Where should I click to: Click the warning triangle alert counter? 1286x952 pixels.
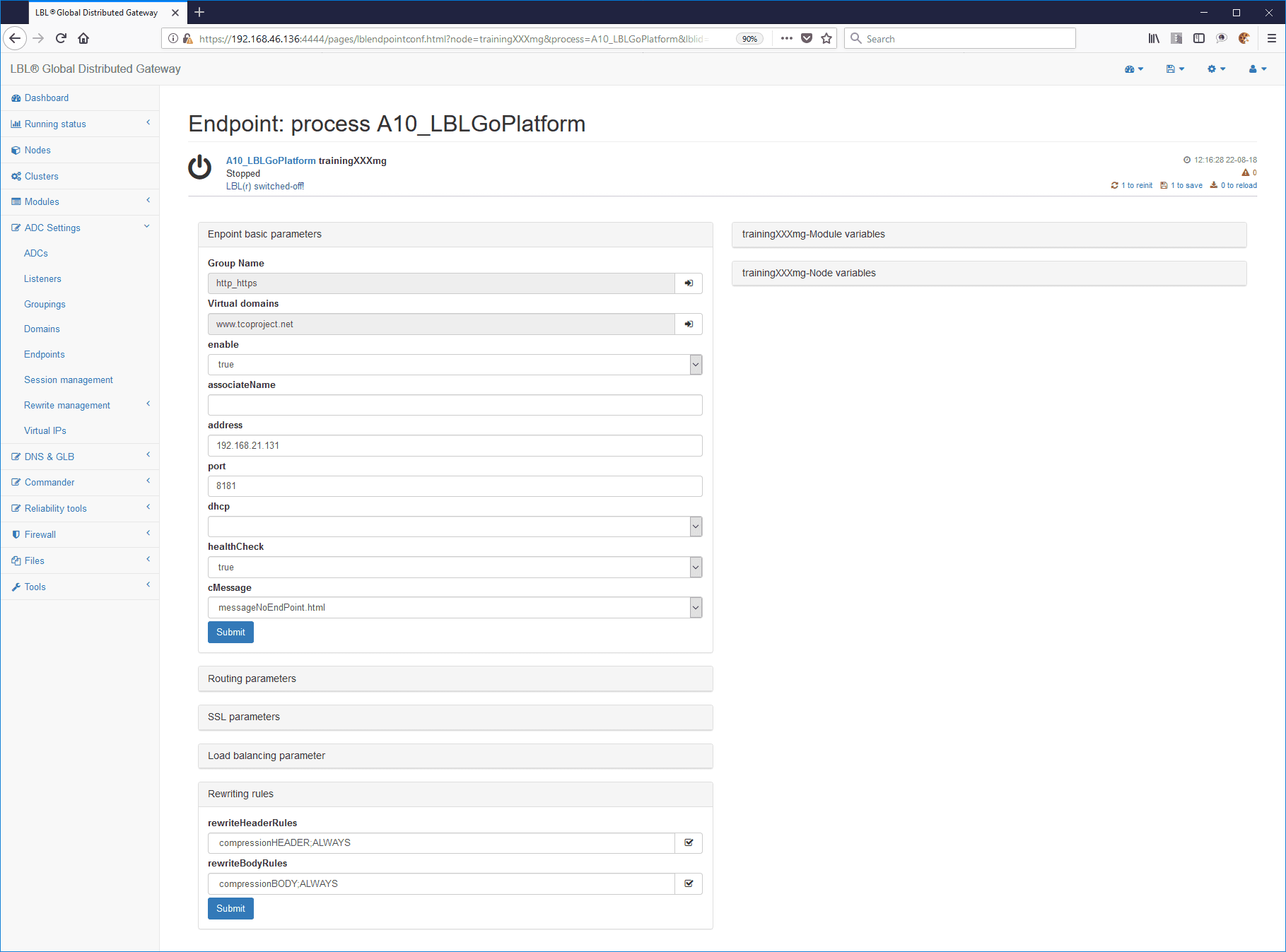[x=1249, y=172]
